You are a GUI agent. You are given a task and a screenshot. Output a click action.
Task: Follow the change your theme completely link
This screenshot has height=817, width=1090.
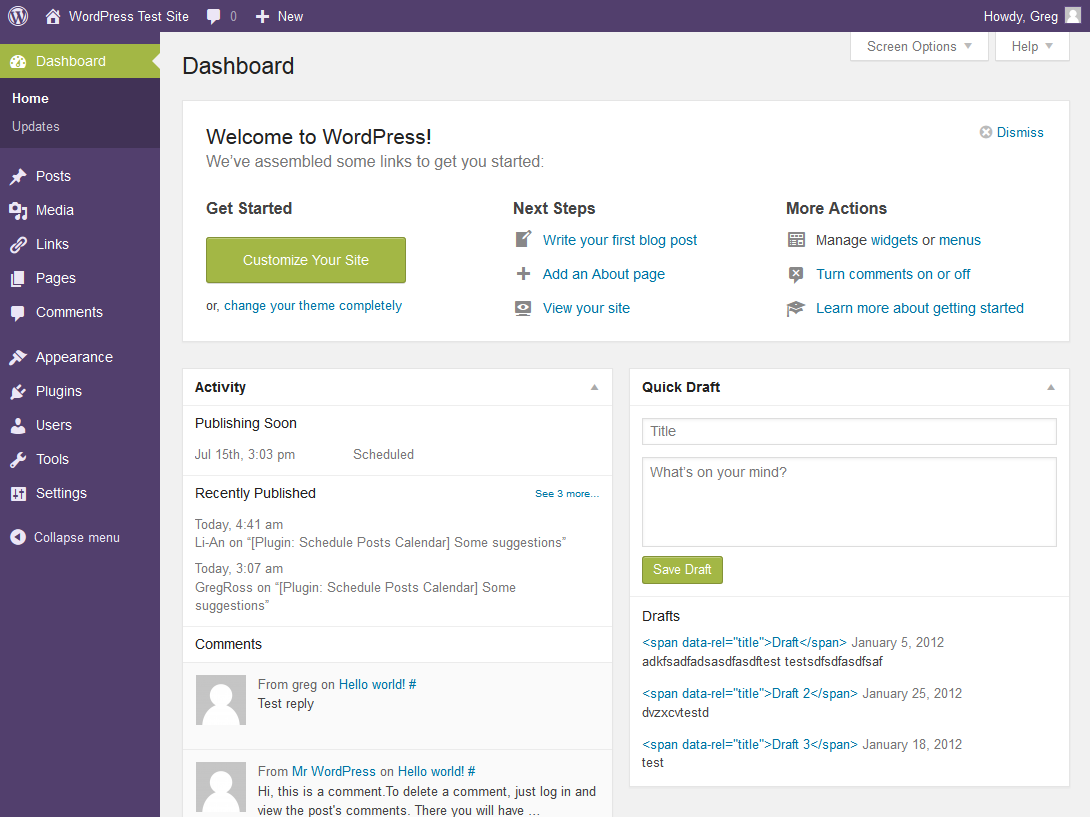(313, 306)
